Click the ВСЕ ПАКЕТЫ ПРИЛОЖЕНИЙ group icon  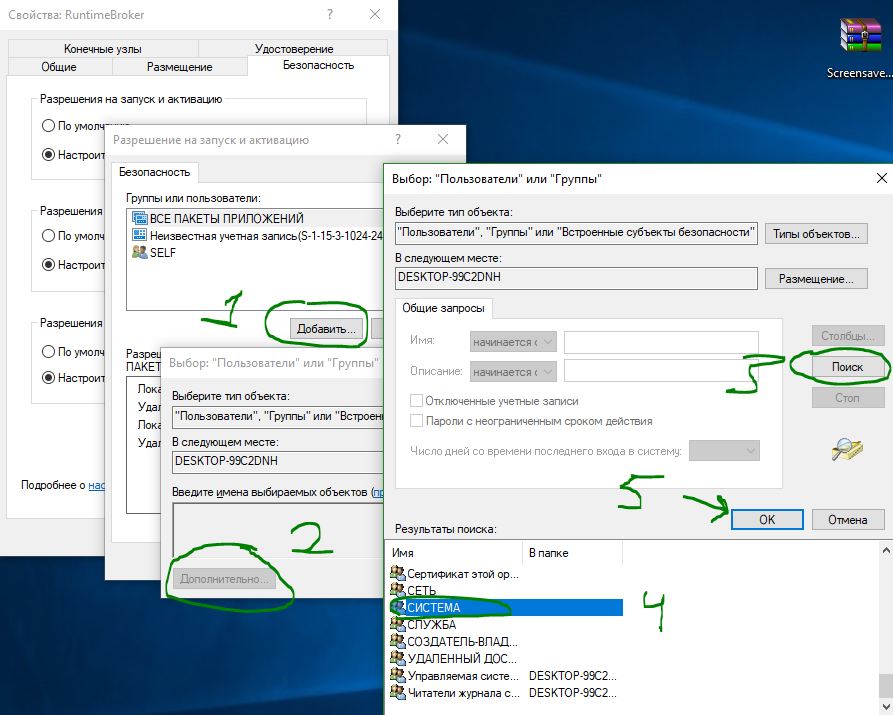139,218
